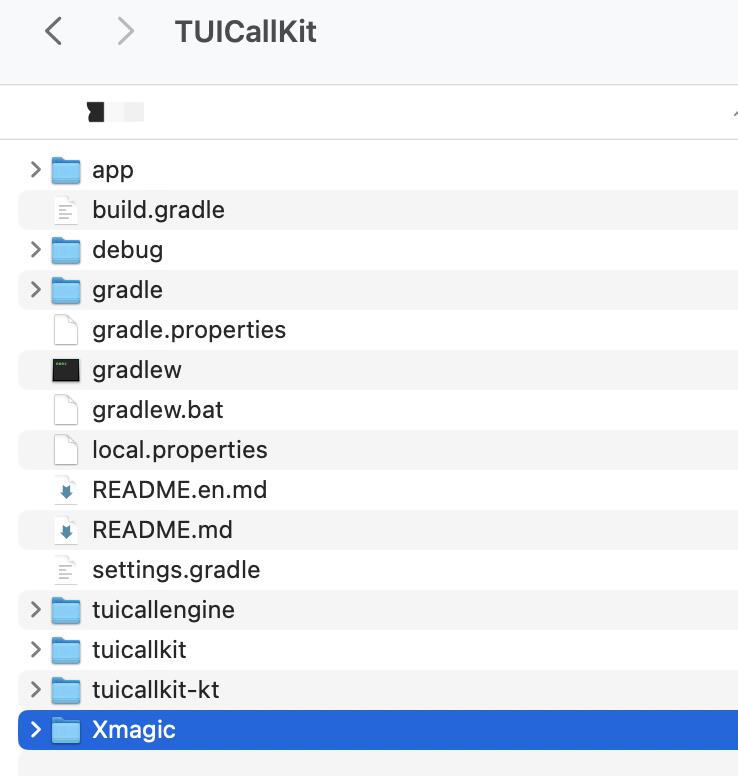738x776 pixels.
Task: Go forward using the right chevron button
Action: coord(125,31)
